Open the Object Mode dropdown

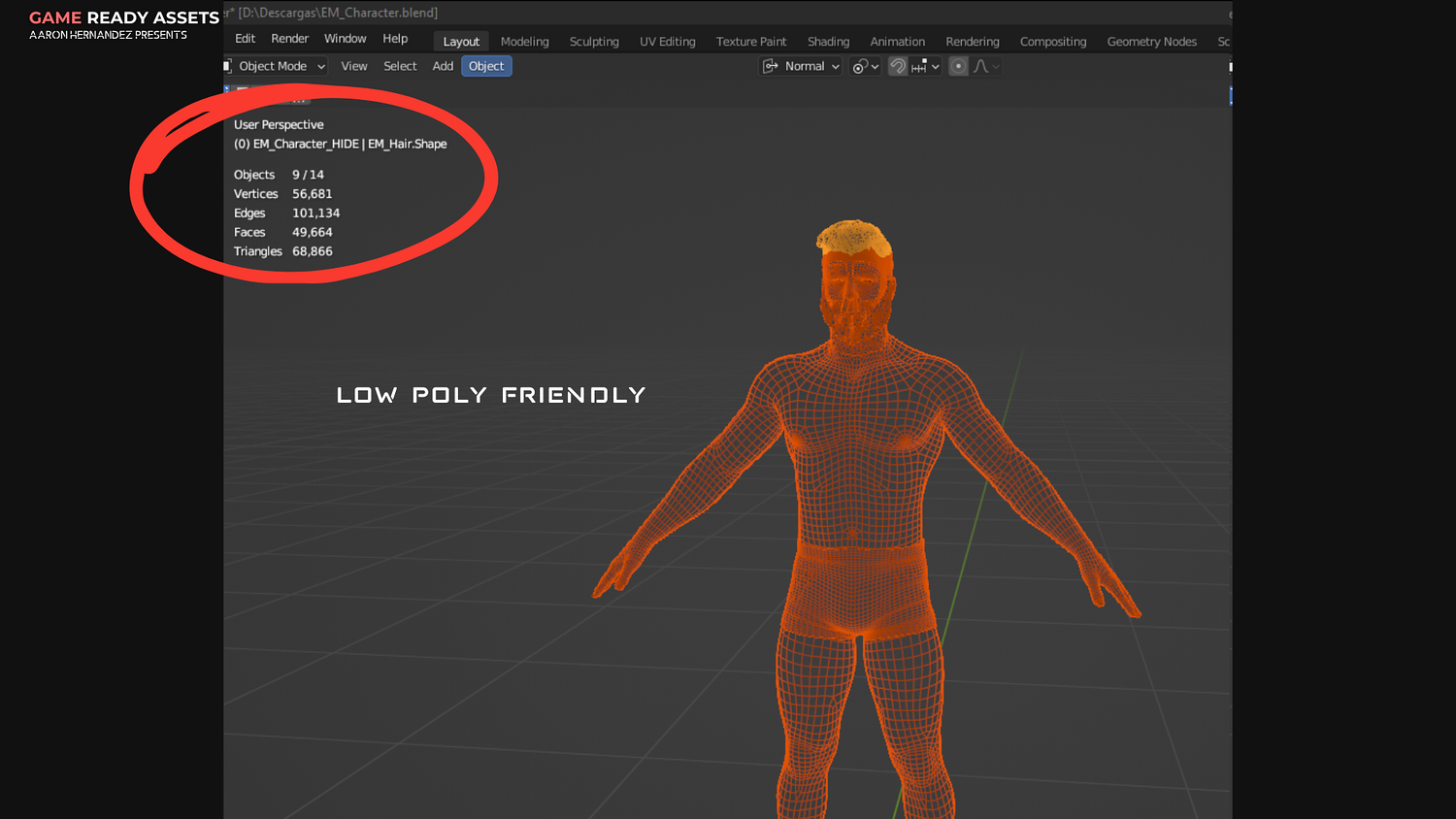coord(276,66)
